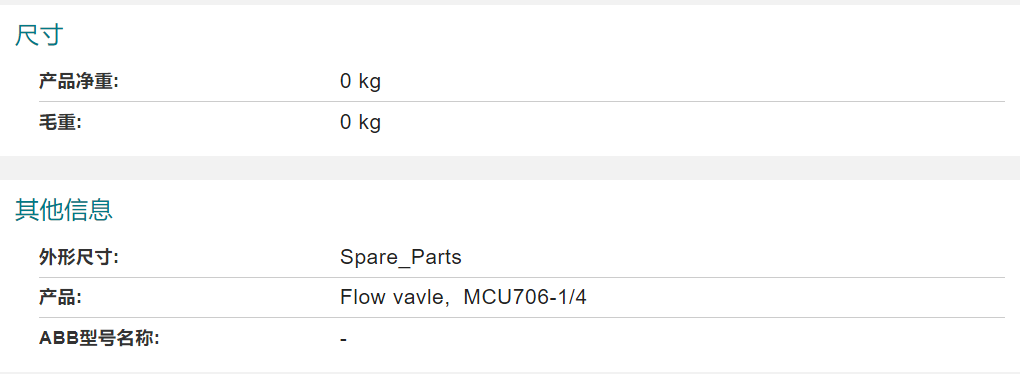Click the word vavle in product row
The image size is (1020, 374).
coord(414,298)
